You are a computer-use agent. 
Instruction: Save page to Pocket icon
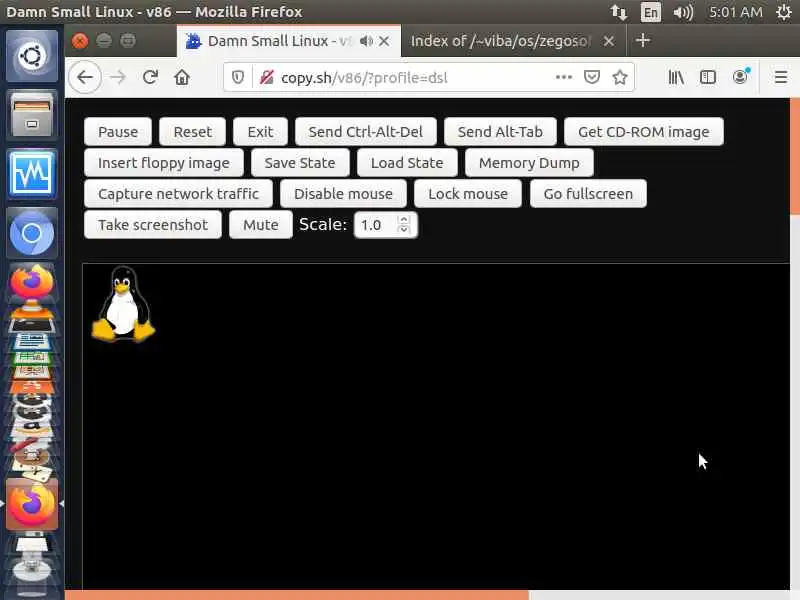tap(591, 78)
